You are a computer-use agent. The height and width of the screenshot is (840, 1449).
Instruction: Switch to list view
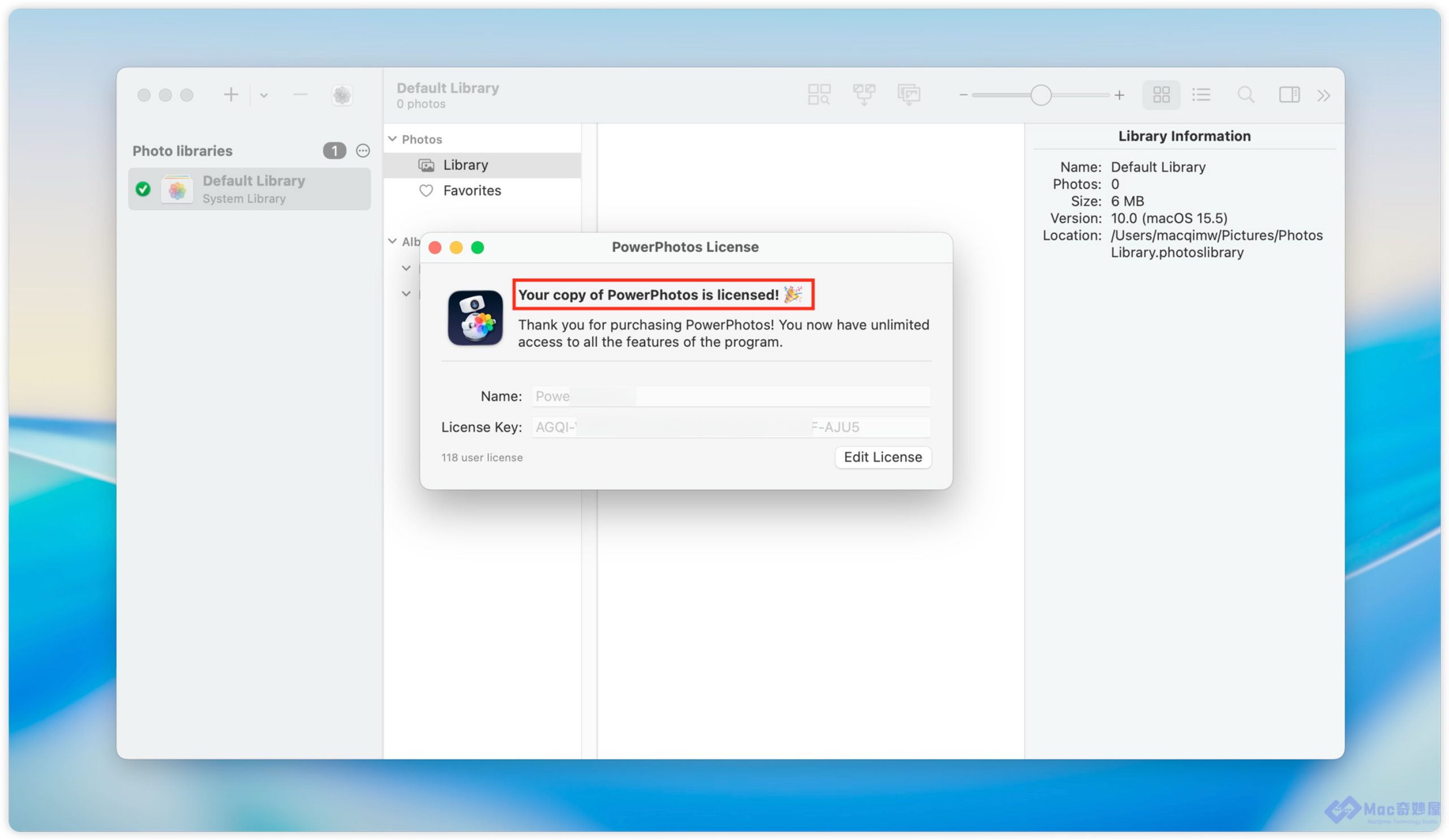pos(1201,95)
